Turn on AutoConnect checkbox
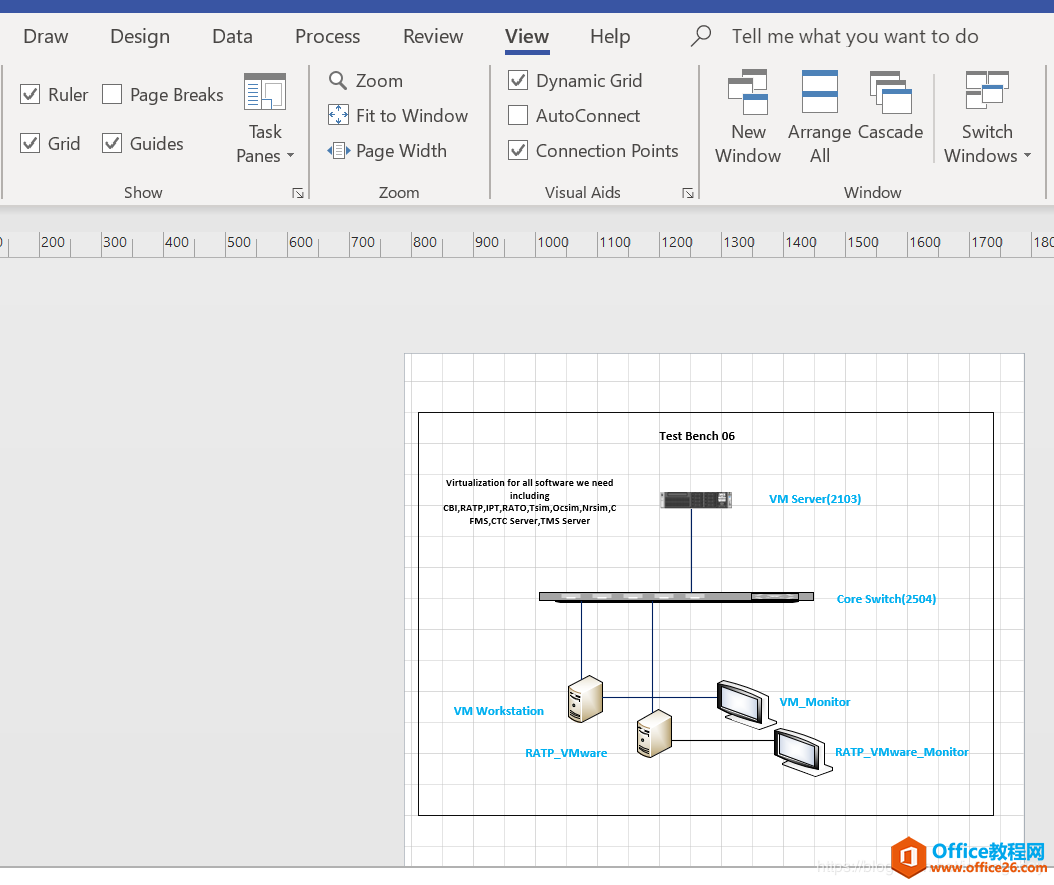The height and width of the screenshot is (885, 1054). click(518, 116)
